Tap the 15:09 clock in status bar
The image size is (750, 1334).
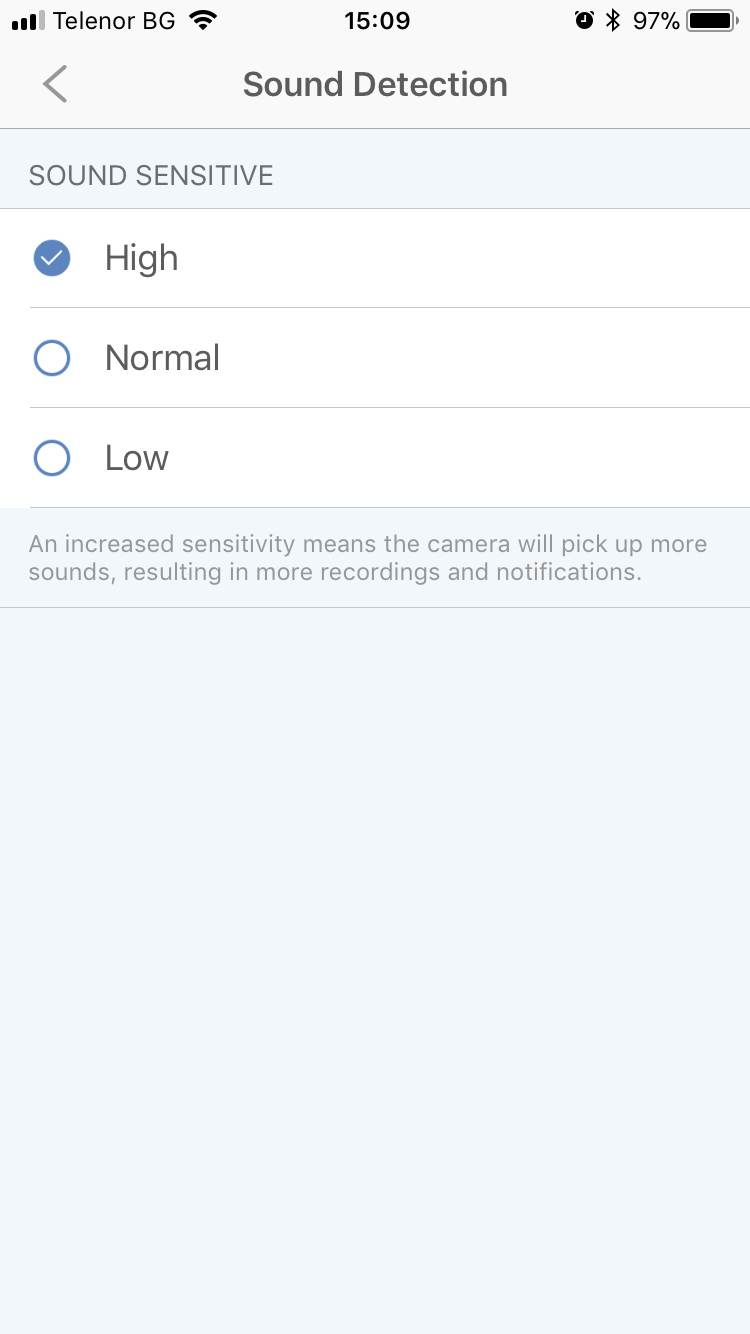click(x=376, y=20)
